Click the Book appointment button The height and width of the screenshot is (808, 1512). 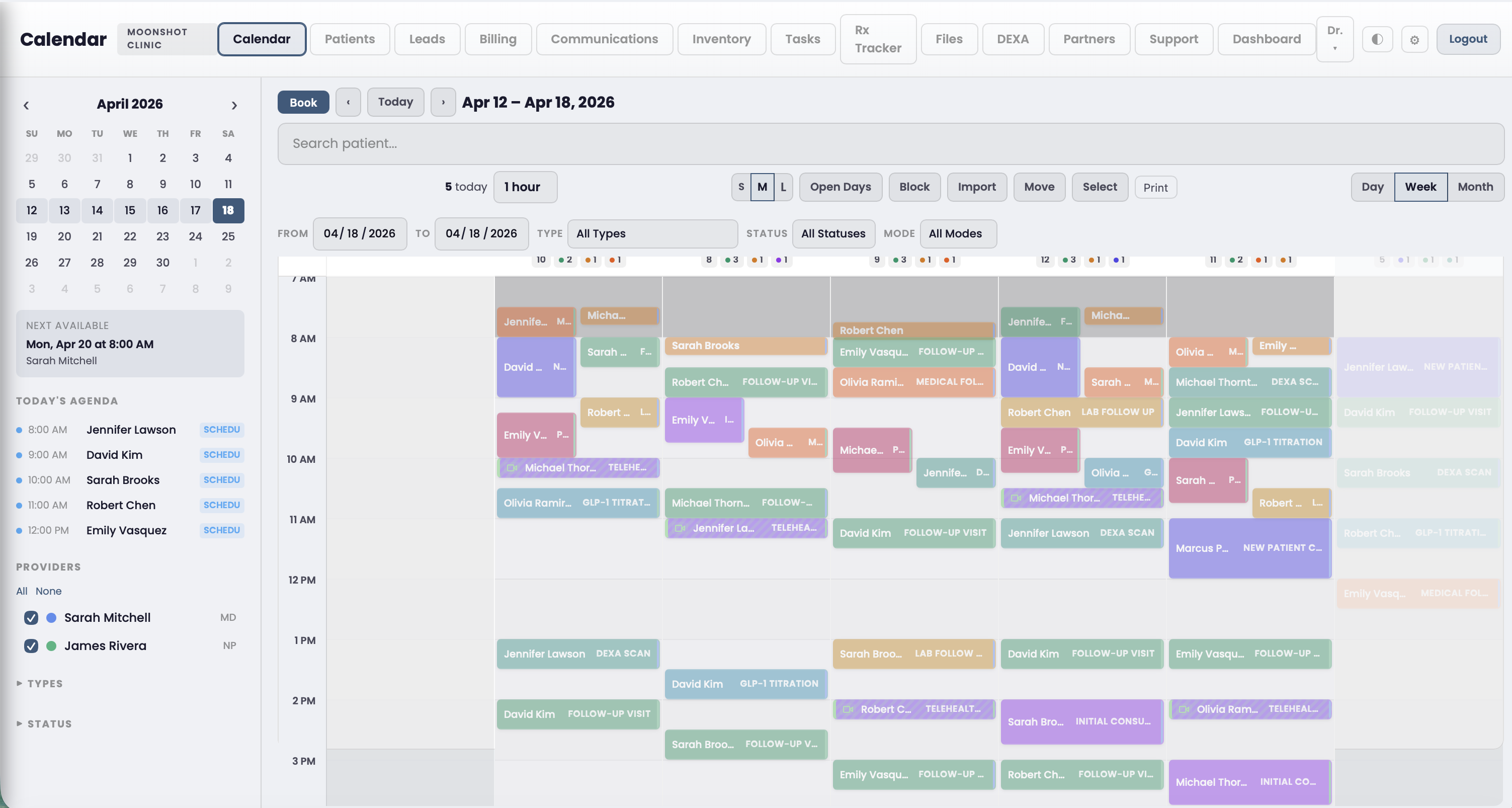pyautogui.click(x=303, y=102)
